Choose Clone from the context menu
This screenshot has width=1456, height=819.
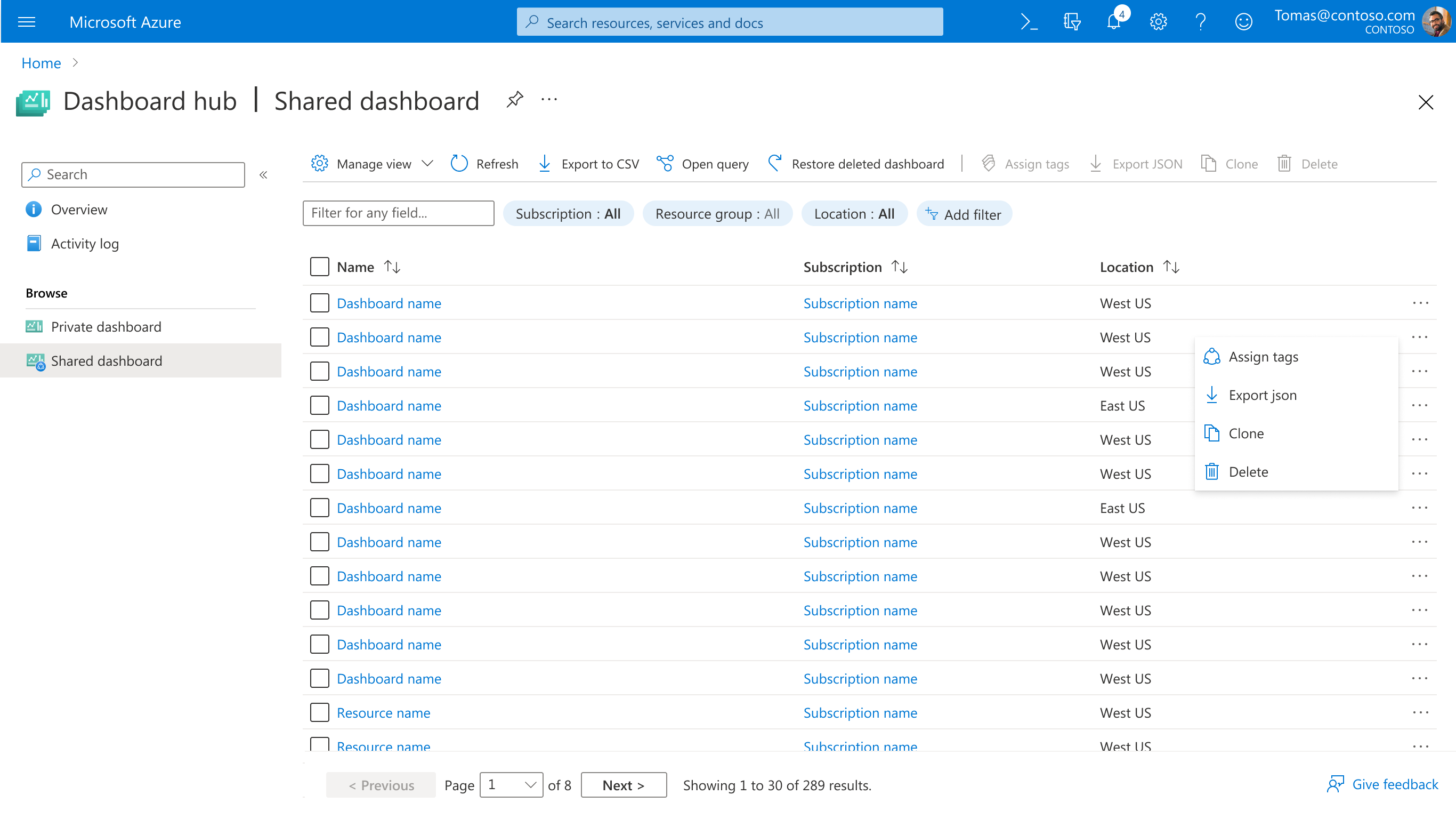click(1247, 433)
